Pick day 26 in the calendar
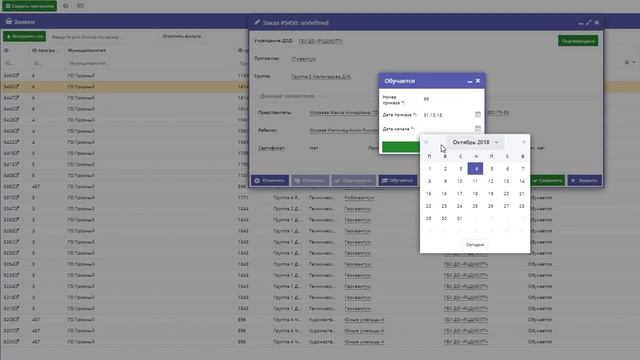 pos(491,206)
